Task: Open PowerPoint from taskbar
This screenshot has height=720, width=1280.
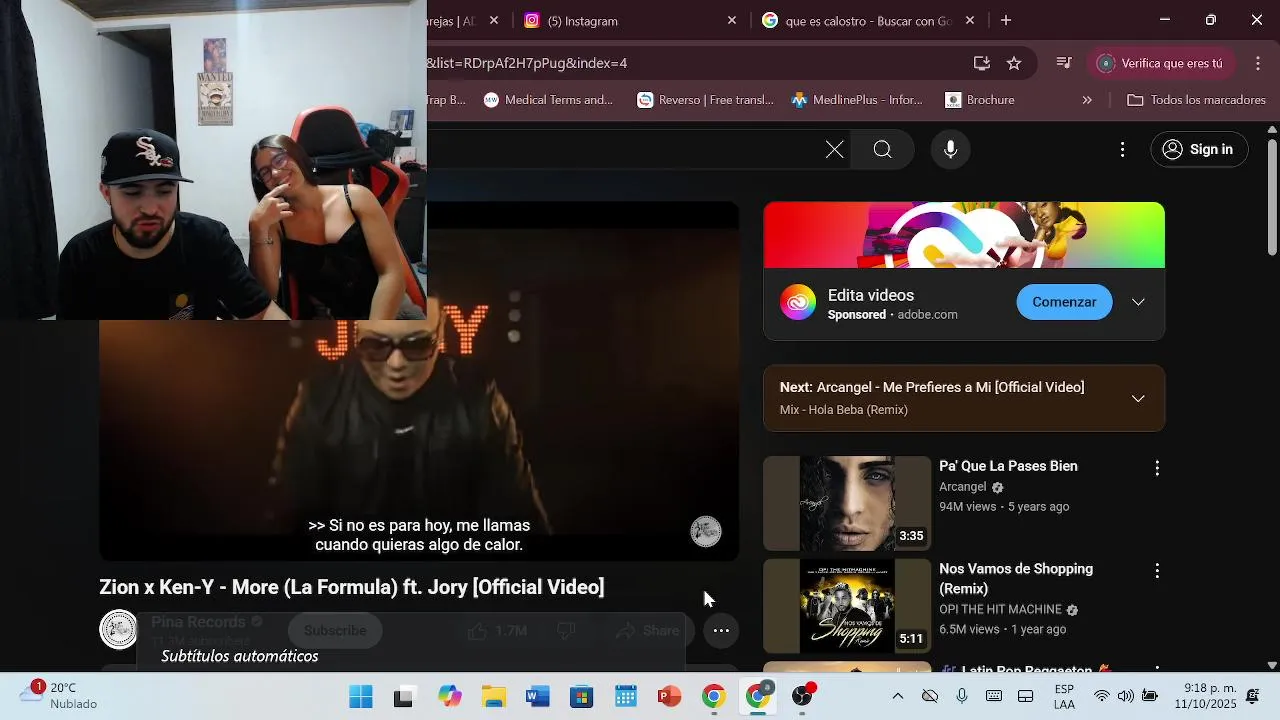Action: [670, 697]
